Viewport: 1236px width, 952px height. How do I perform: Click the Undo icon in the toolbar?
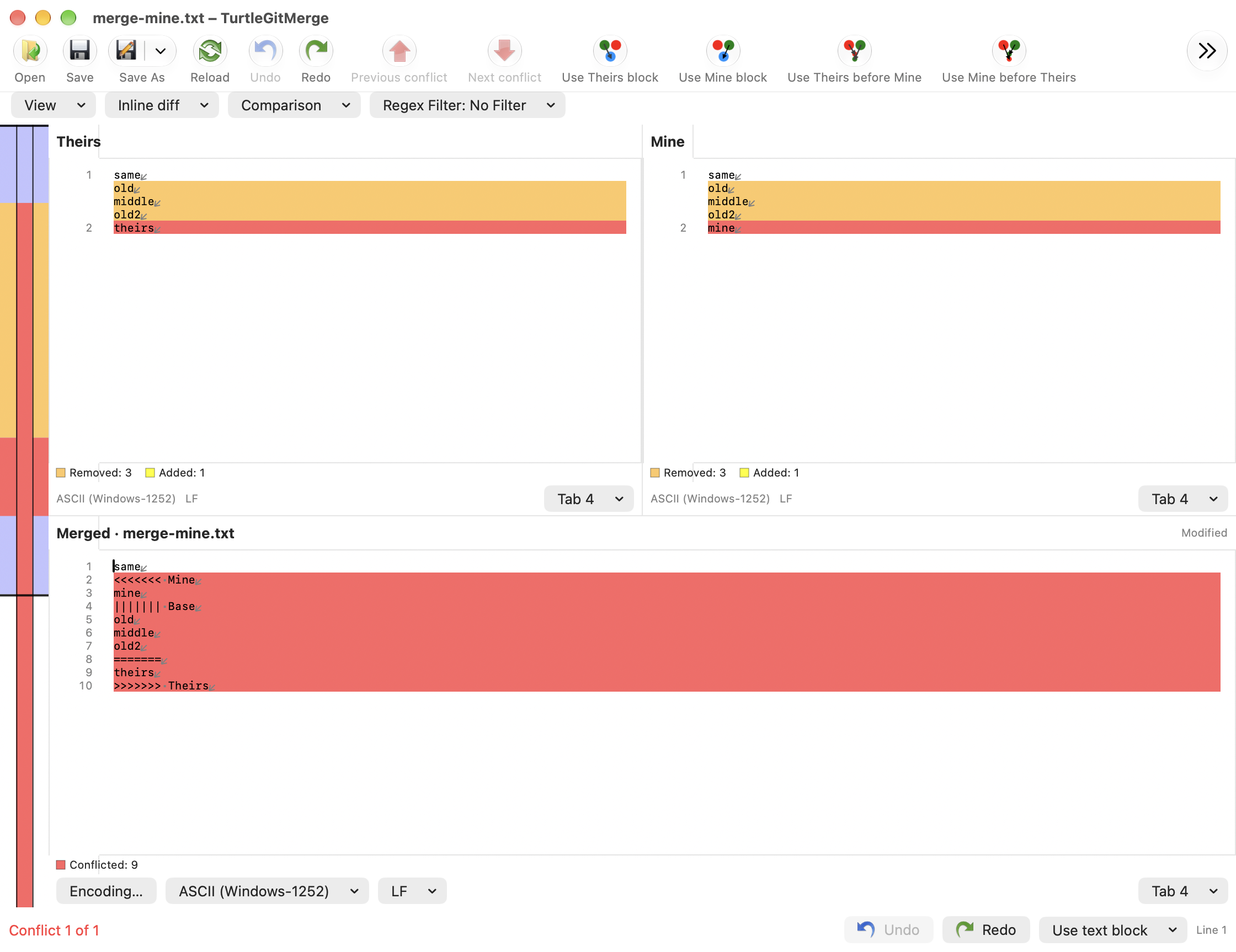coord(265,51)
